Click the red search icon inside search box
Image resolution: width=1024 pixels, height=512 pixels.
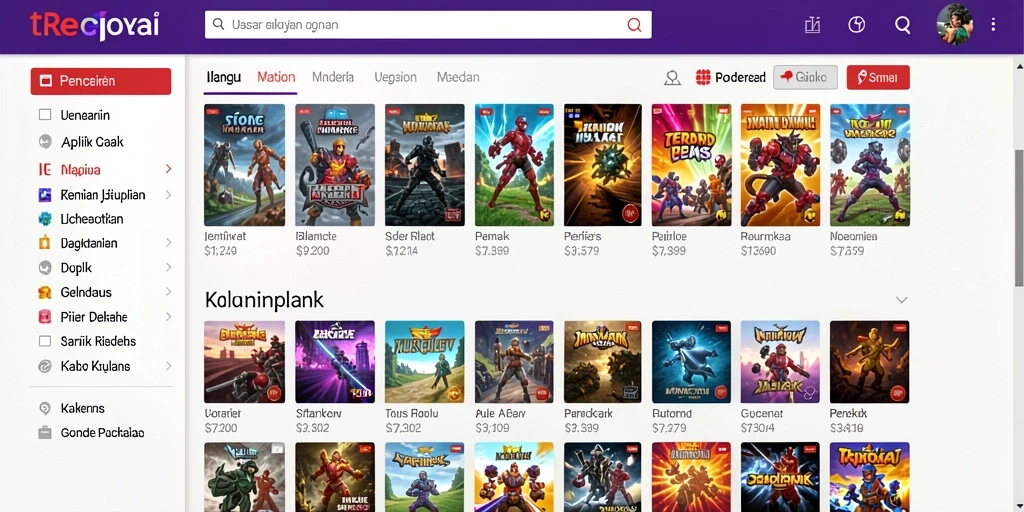(633, 25)
